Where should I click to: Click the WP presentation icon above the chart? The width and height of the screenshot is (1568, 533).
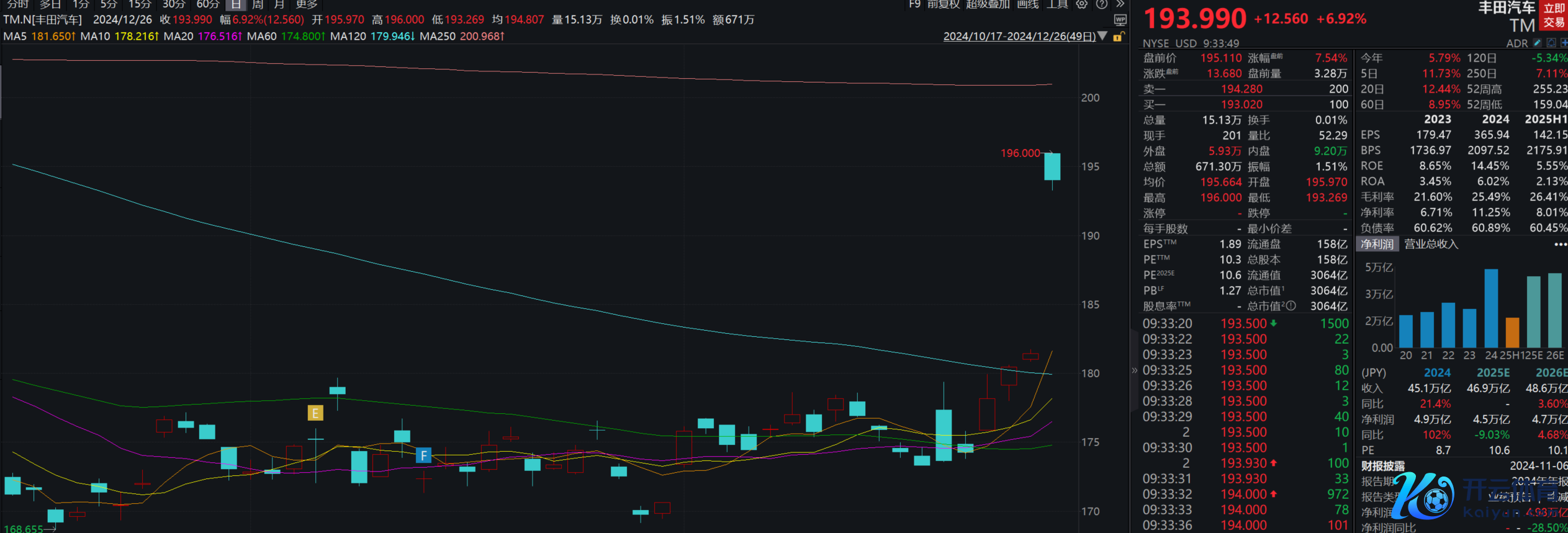(x=1120, y=20)
